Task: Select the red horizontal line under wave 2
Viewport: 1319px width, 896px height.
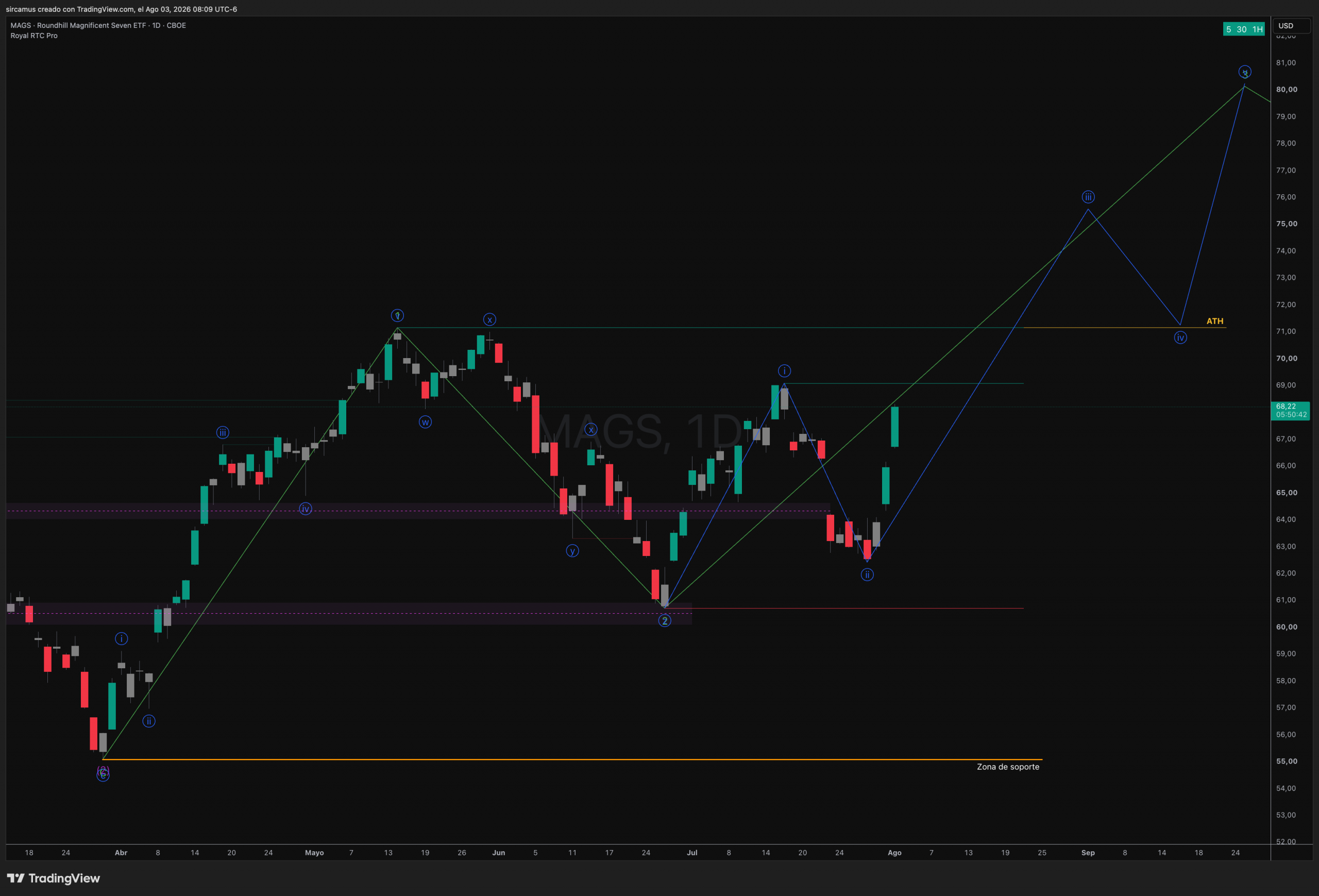Action: pos(844,608)
